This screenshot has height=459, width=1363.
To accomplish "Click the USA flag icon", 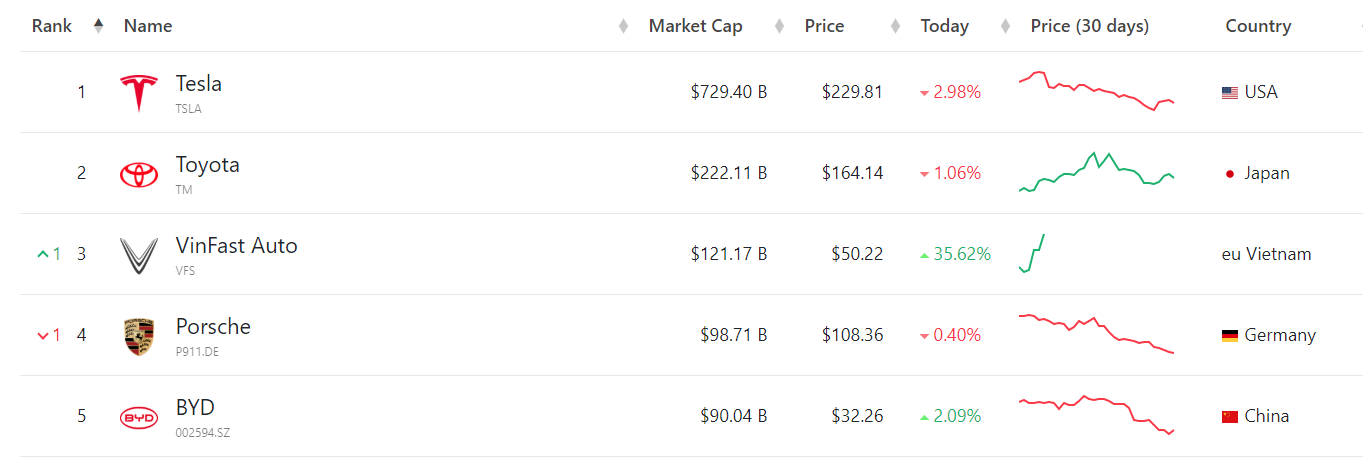I will [1230, 93].
